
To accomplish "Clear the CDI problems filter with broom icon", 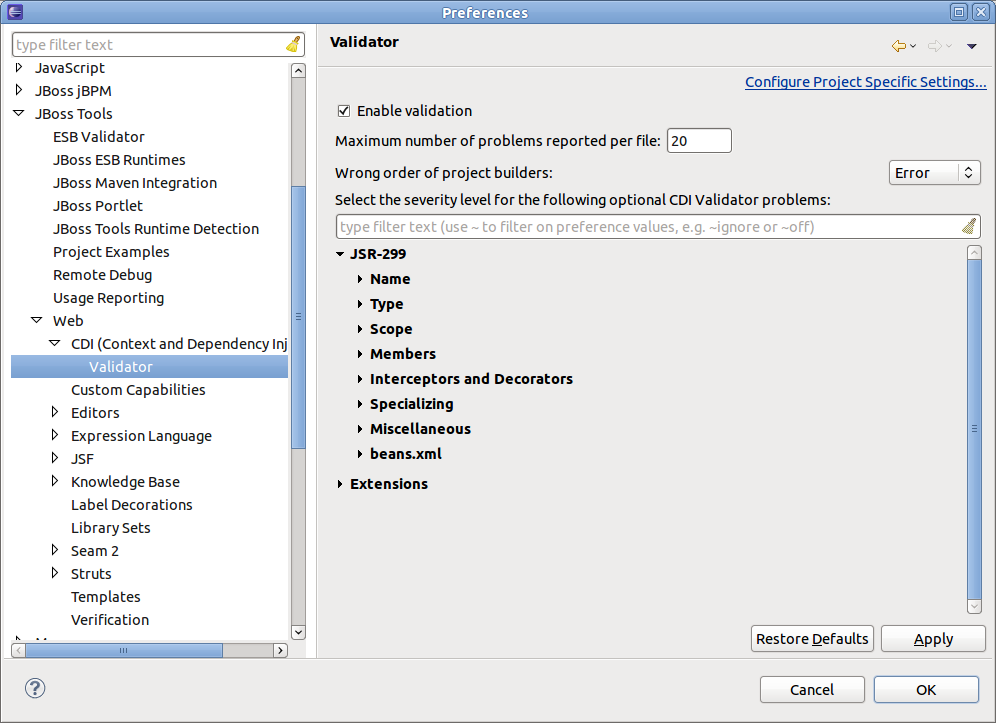I will click(x=968, y=226).
